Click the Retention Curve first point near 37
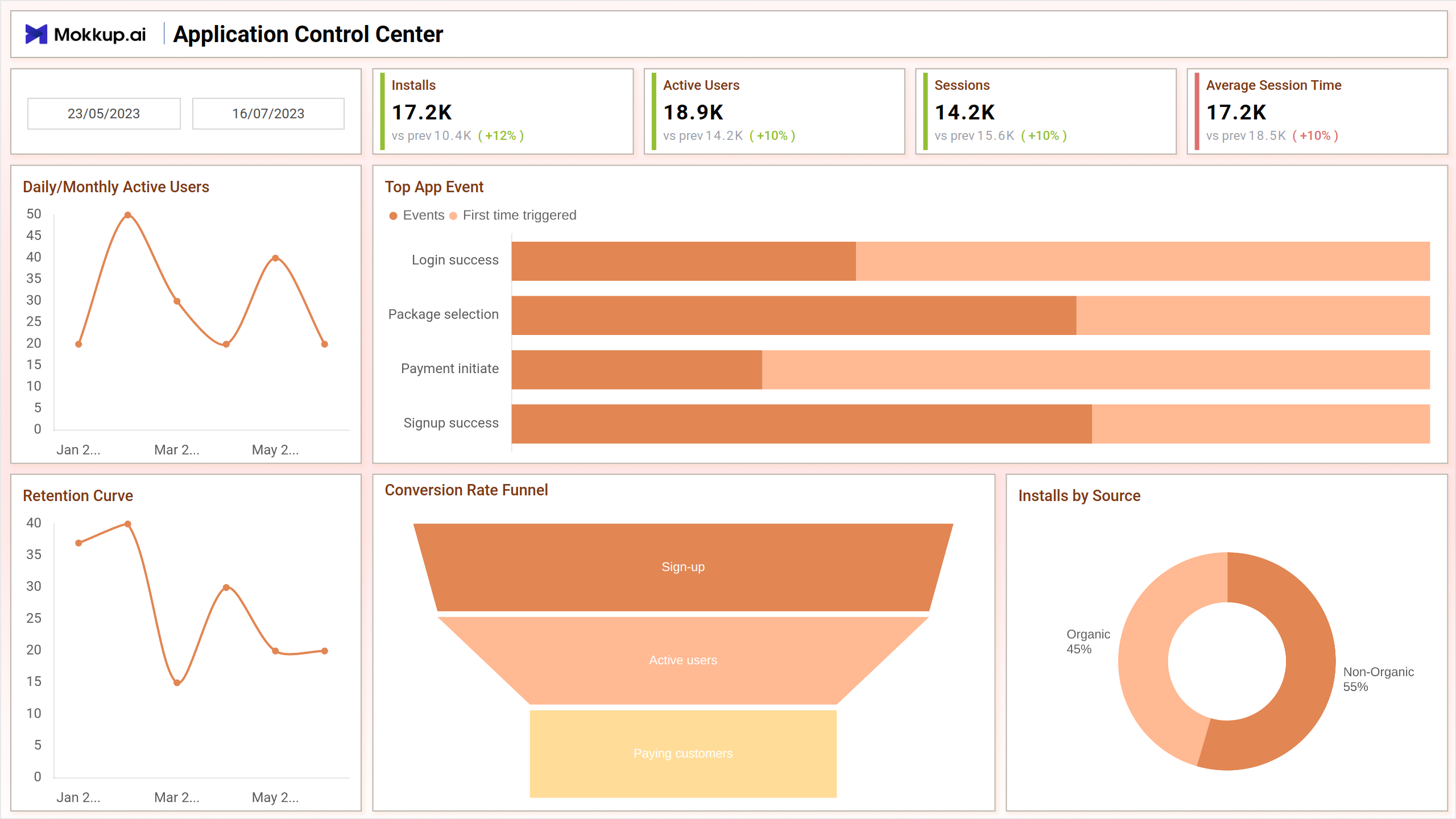The width and height of the screenshot is (1456, 819). pyautogui.click(x=78, y=543)
